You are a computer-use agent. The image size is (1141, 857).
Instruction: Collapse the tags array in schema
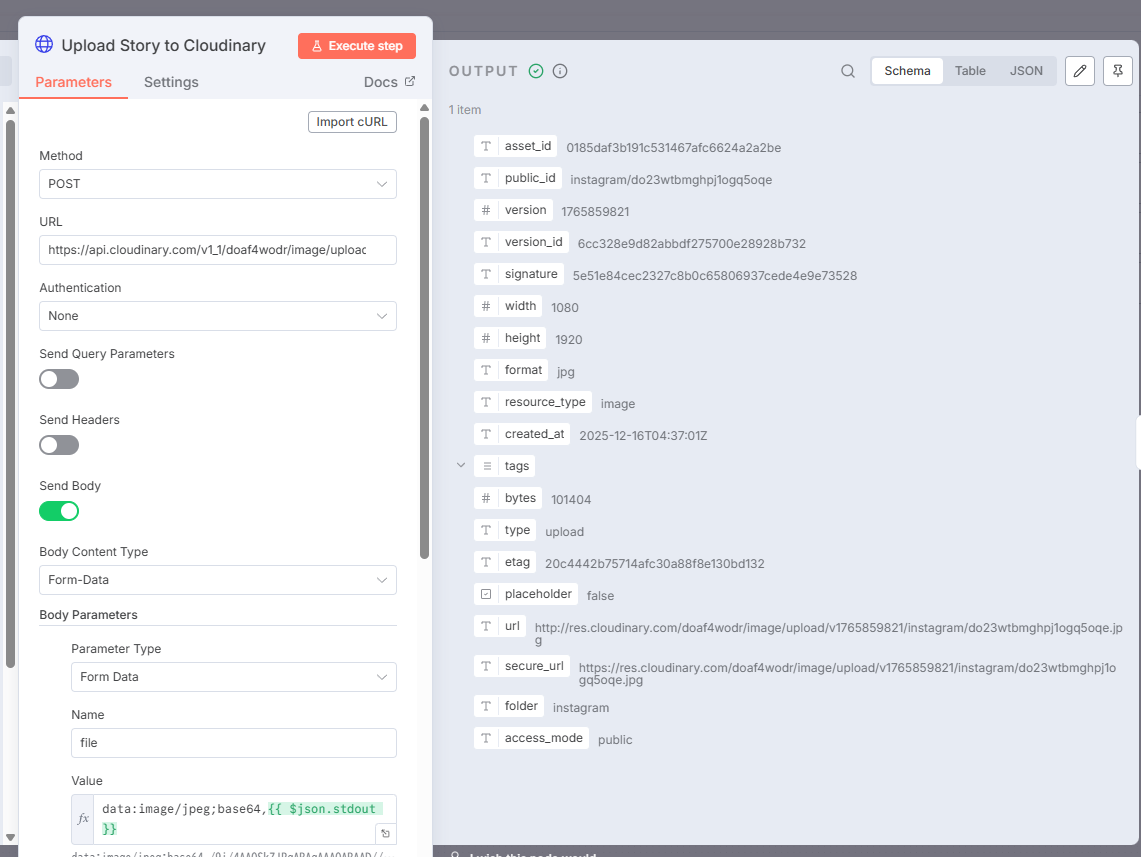tap(461, 465)
